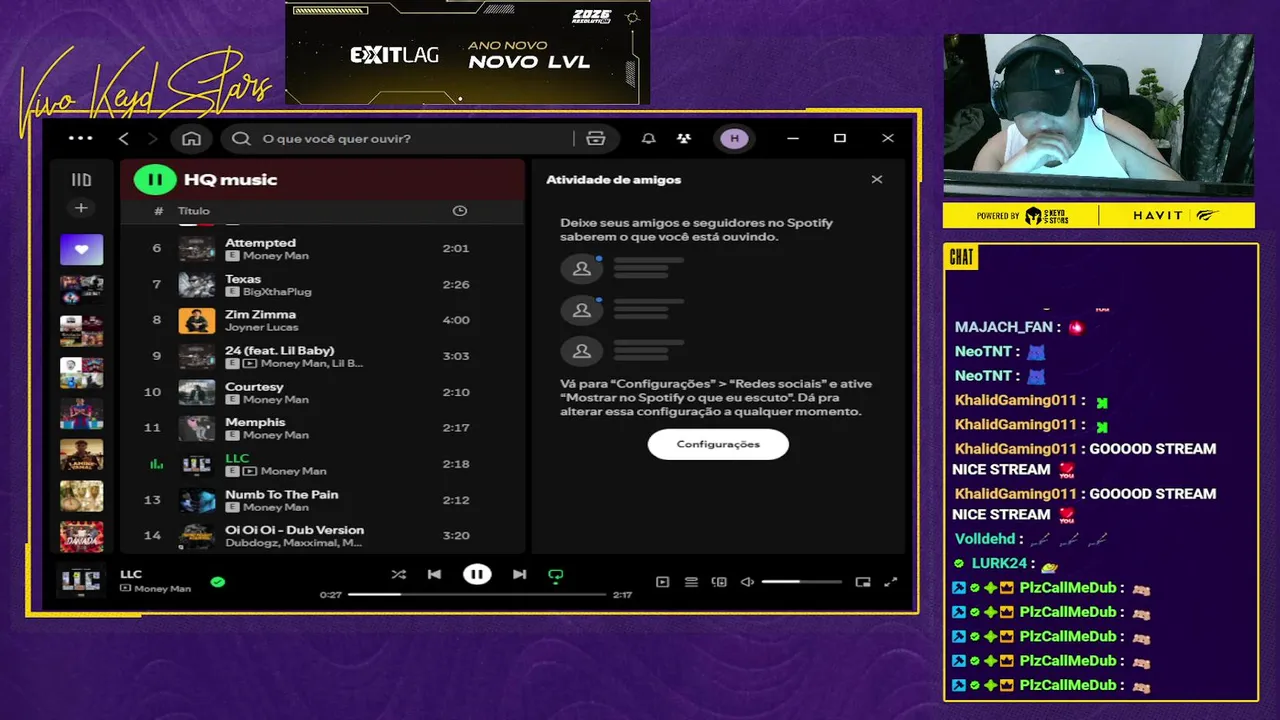Open artist link BigXthaPlug

tap(277, 292)
